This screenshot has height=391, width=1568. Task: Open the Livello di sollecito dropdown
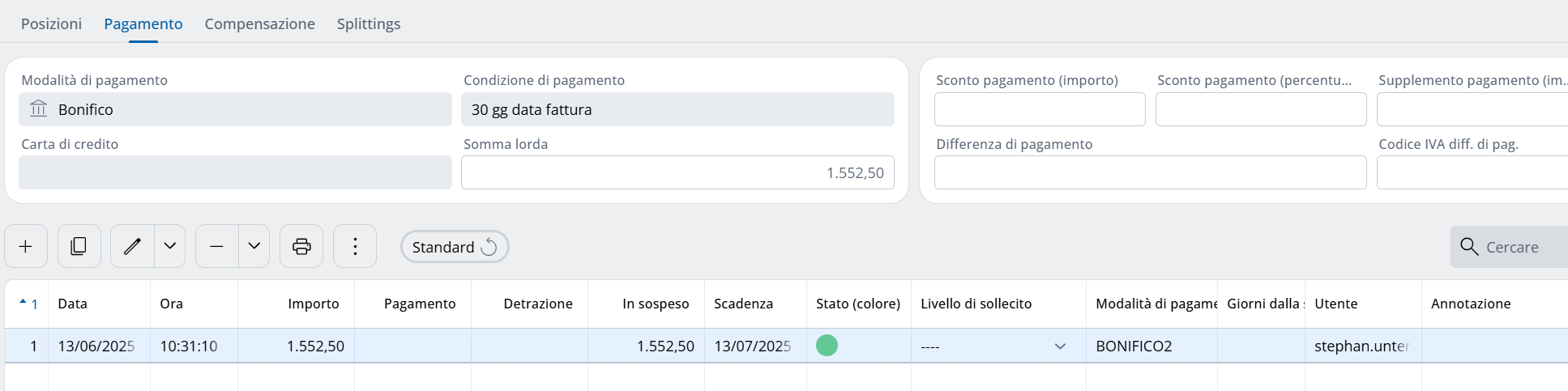1059,346
